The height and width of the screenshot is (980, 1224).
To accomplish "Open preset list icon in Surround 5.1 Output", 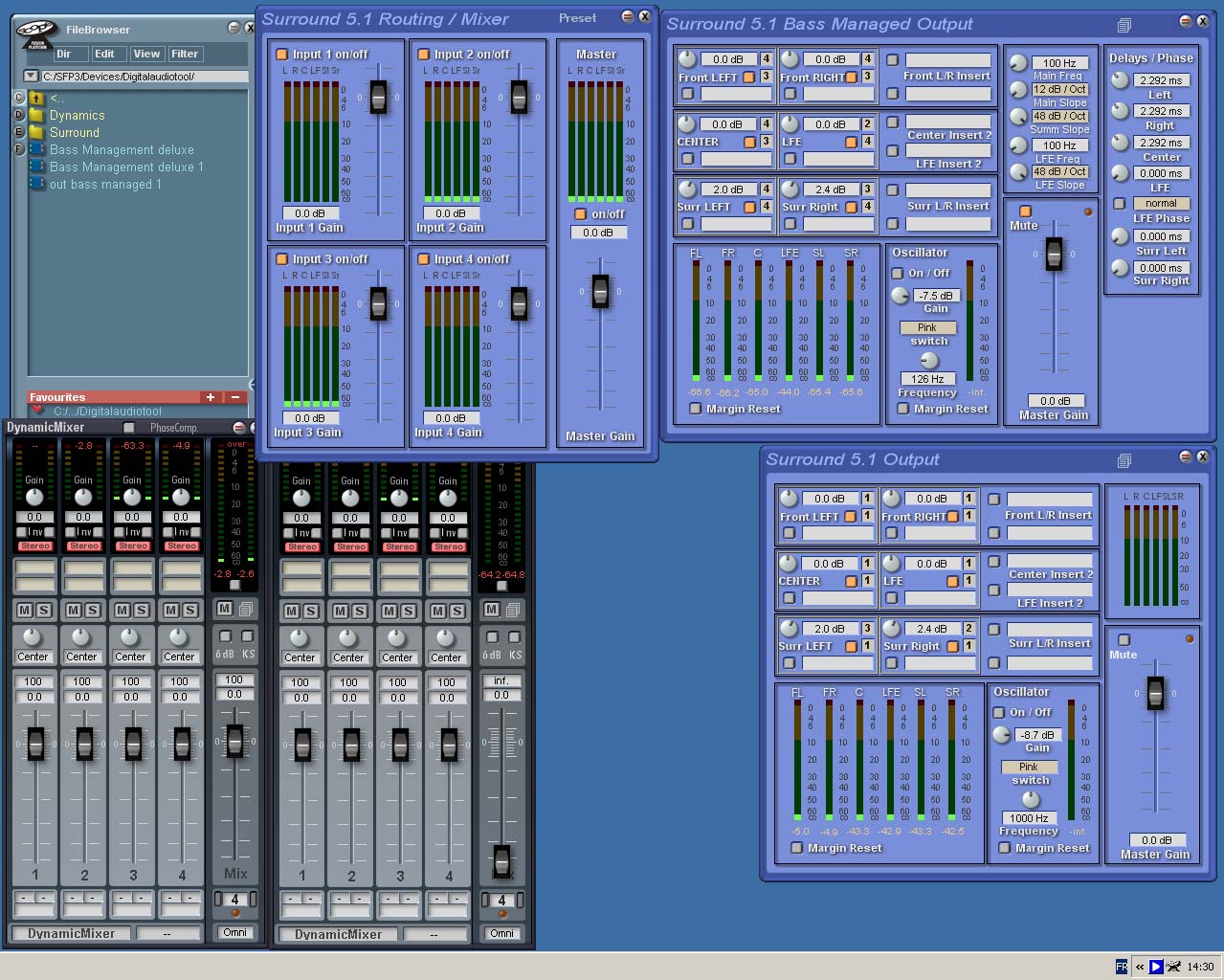I will (1124, 461).
